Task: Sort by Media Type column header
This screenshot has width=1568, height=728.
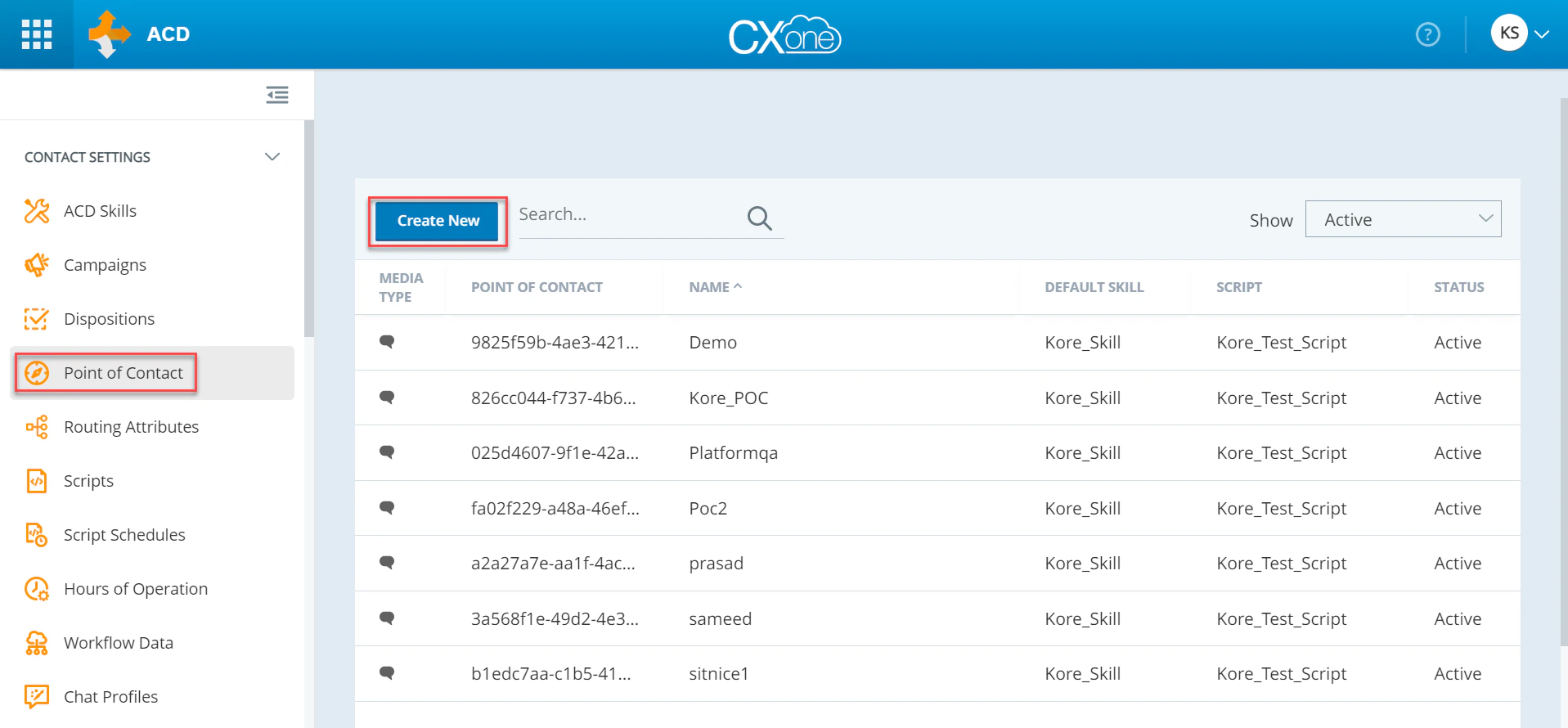Action: tap(401, 287)
